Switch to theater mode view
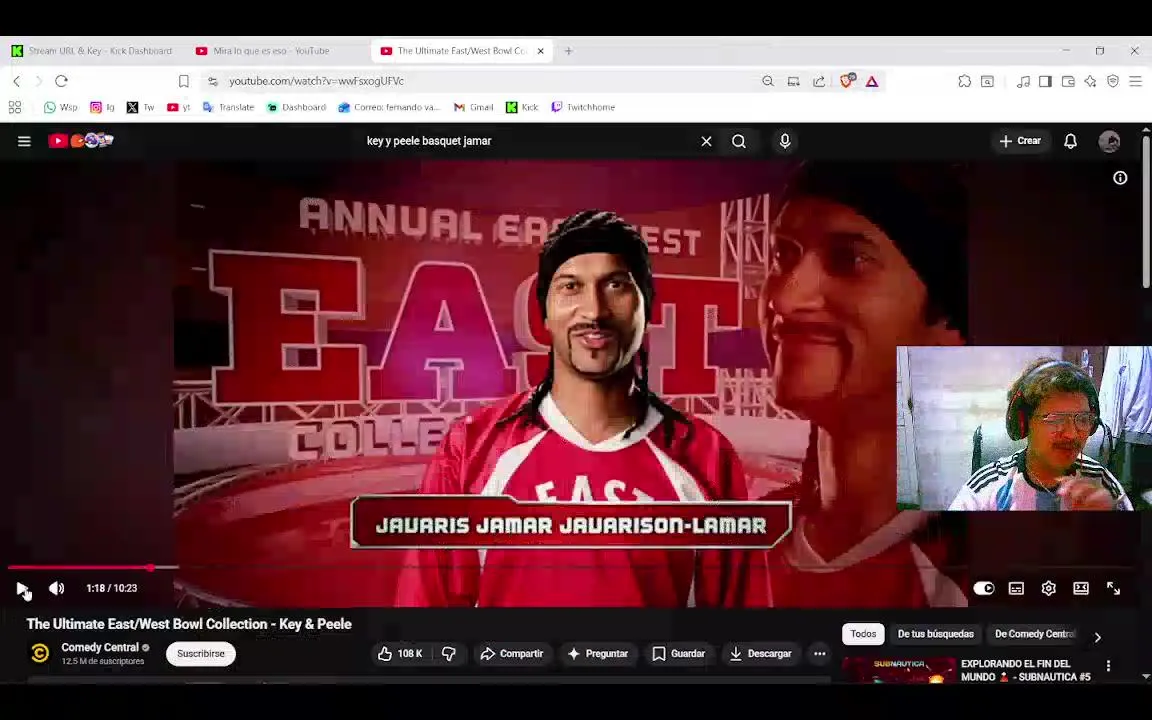 [x=1081, y=588]
